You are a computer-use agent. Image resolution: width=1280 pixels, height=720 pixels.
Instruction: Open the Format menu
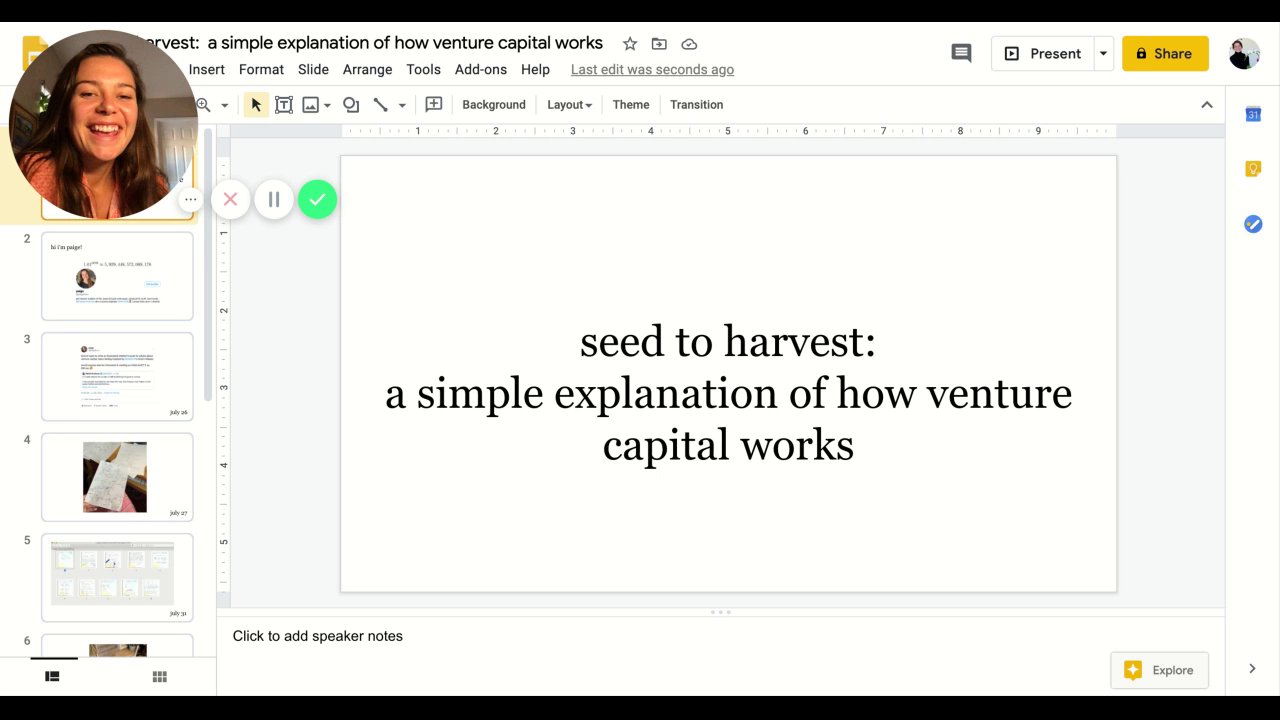click(261, 69)
